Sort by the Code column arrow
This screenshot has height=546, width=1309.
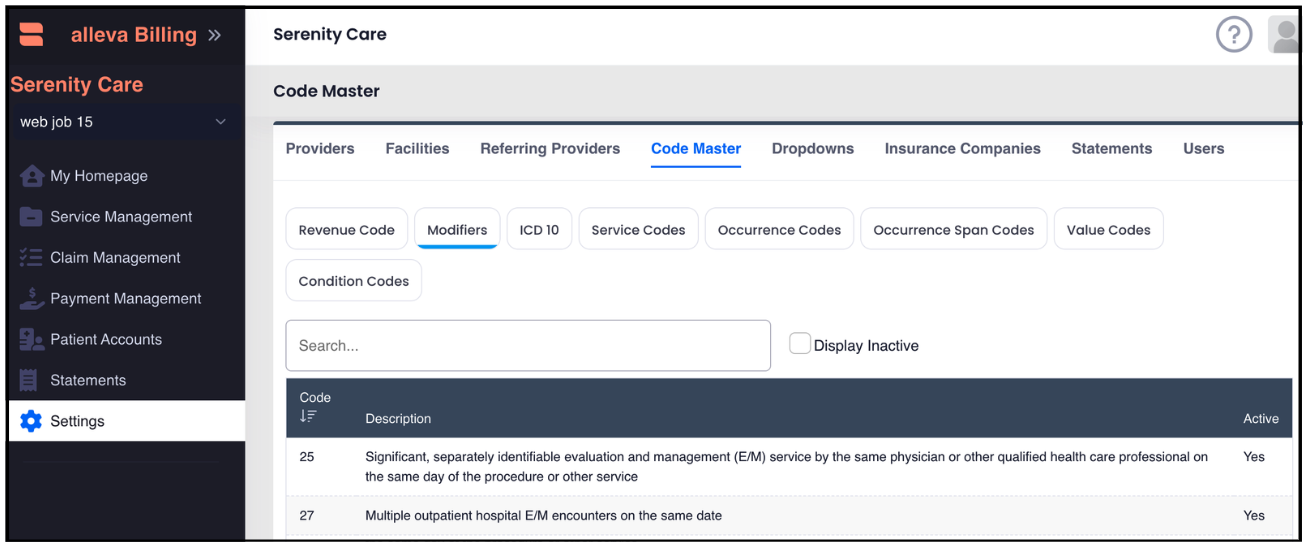[x=308, y=417]
